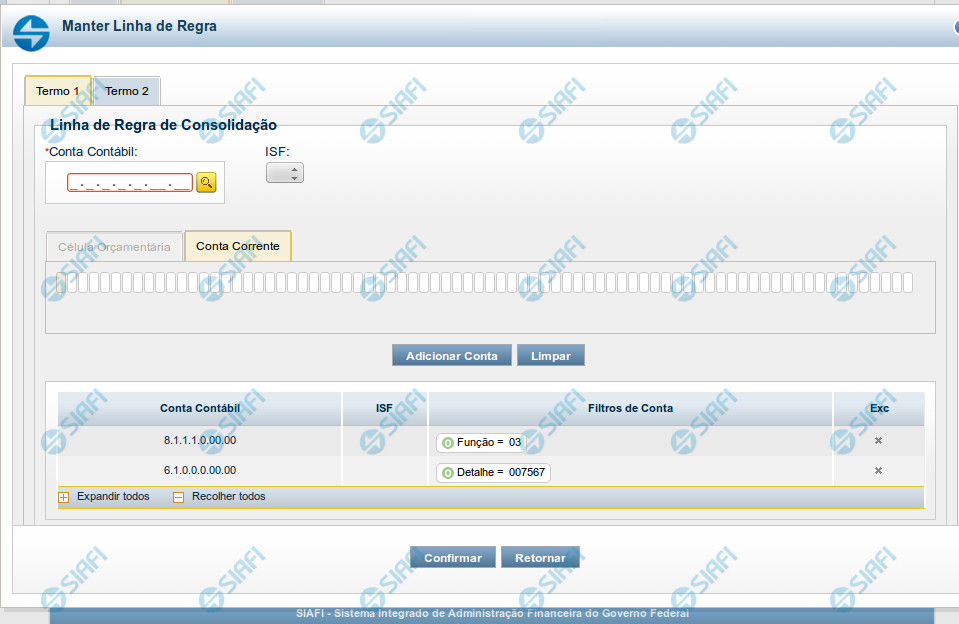Open the Célula Orçamentária tab

pyautogui.click(x=114, y=247)
